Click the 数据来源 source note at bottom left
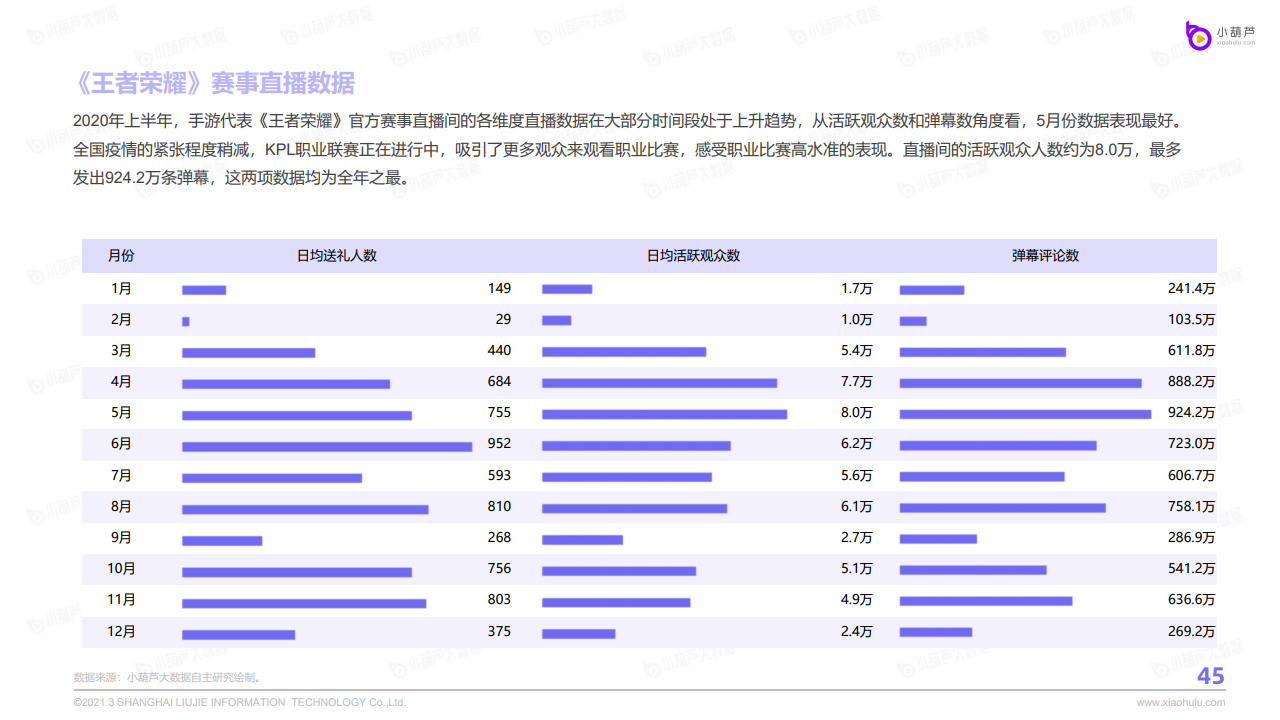The height and width of the screenshot is (720, 1280). click(x=166, y=677)
